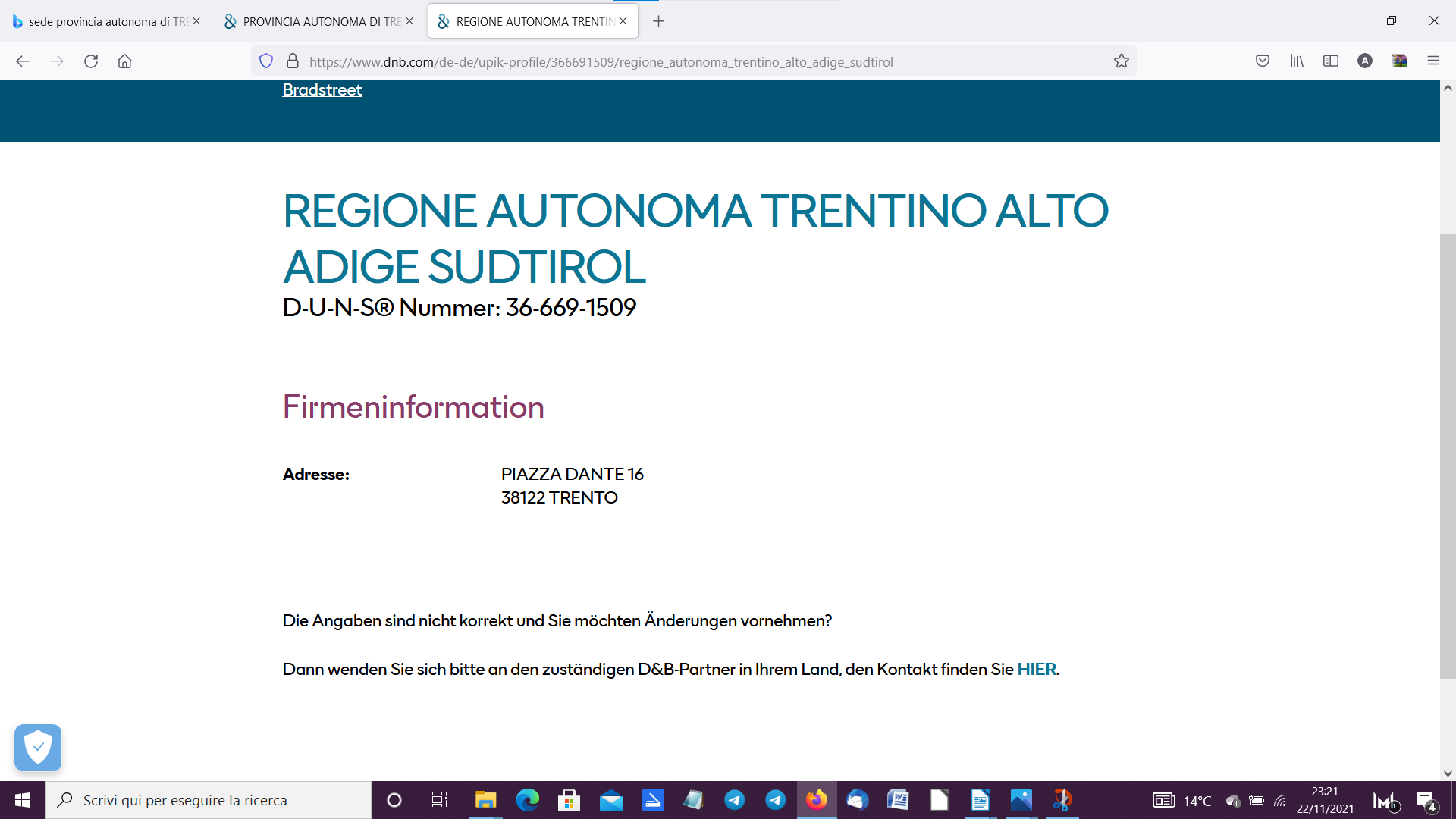Click the scrollbar up arrow

click(x=1448, y=88)
